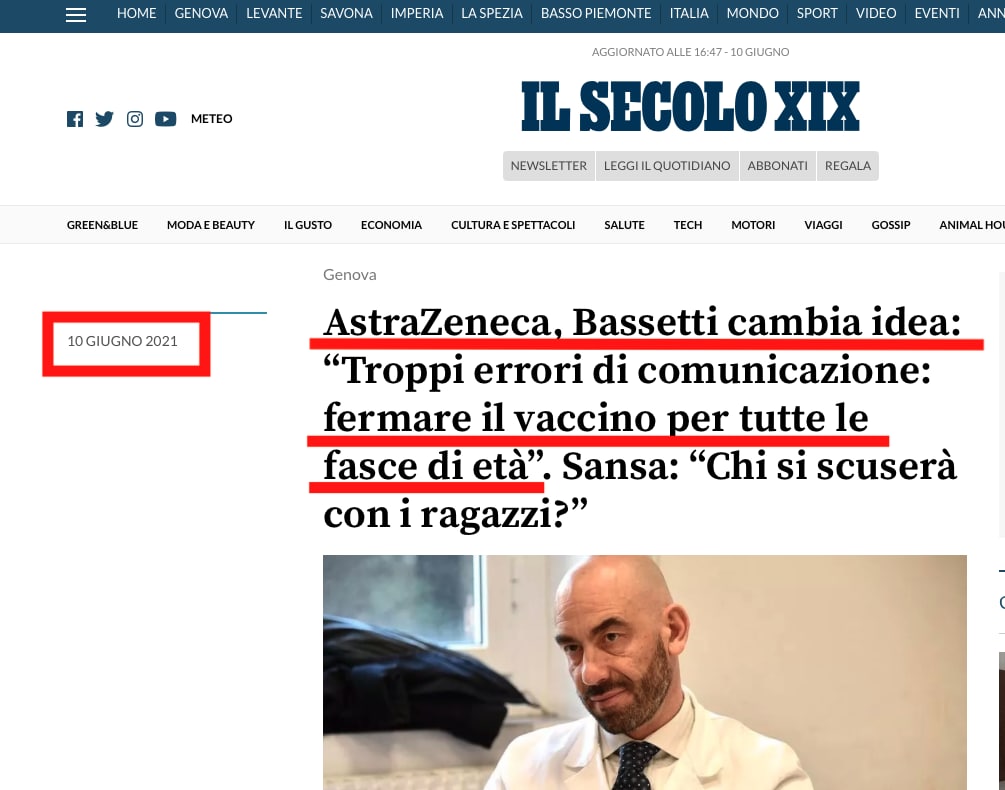Go to the GENOVA section
This screenshot has width=1005, height=790.
click(x=201, y=13)
